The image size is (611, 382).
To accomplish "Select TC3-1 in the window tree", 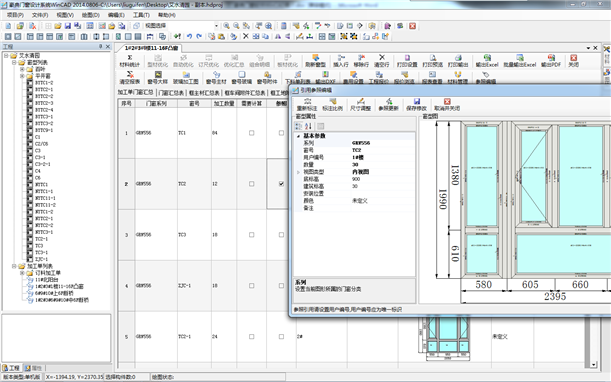I will pos(41,253).
